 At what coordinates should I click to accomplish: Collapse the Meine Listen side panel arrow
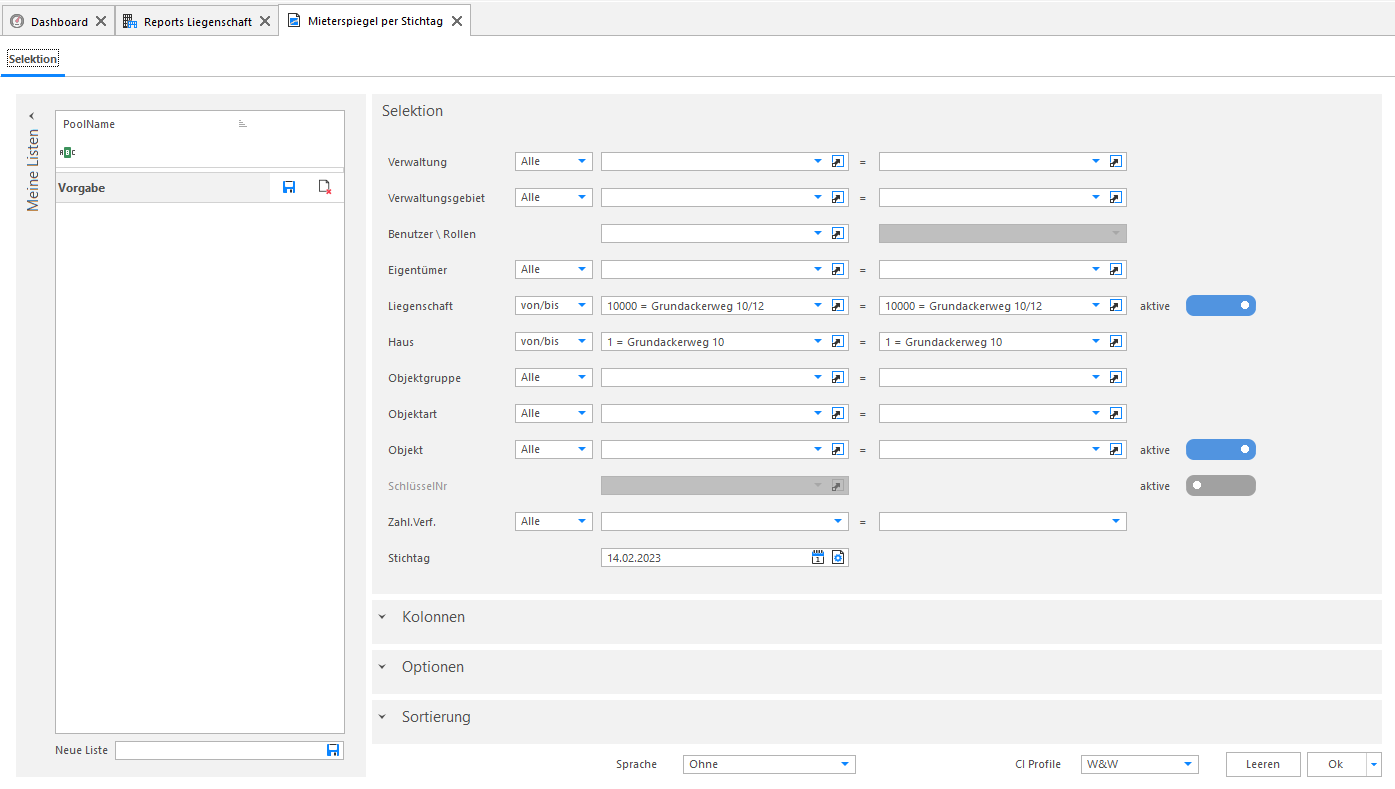tap(32, 116)
